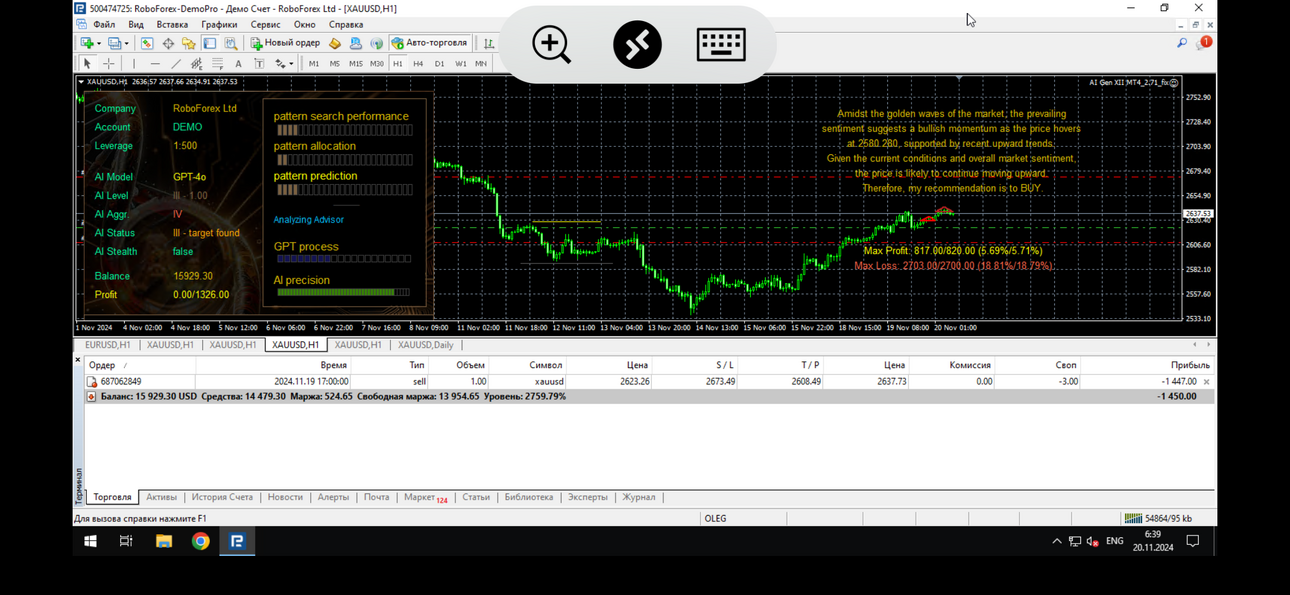Open the Эксперты terminal tab
The height and width of the screenshot is (595, 1290).
588,497
